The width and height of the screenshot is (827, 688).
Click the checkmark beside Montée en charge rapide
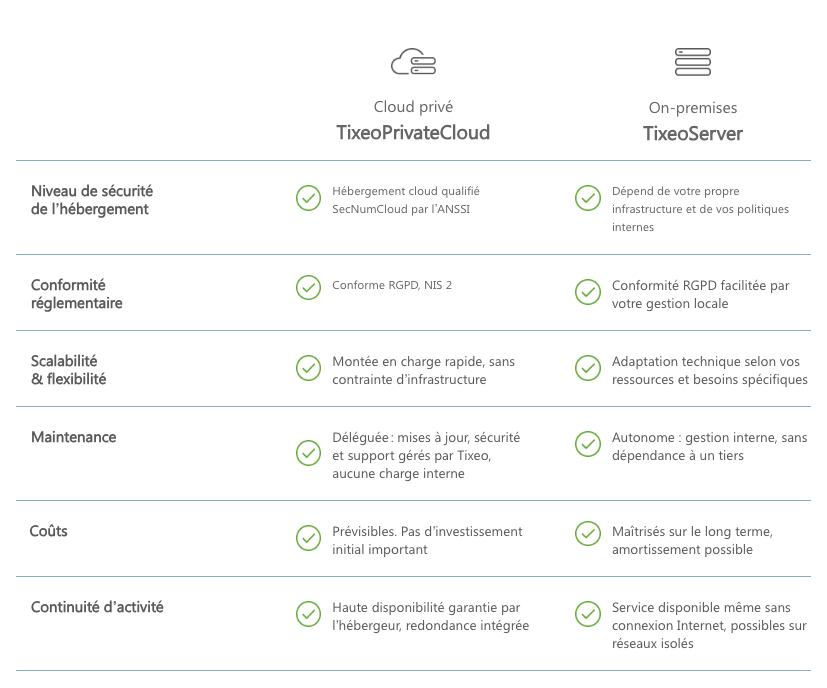pos(308,368)
